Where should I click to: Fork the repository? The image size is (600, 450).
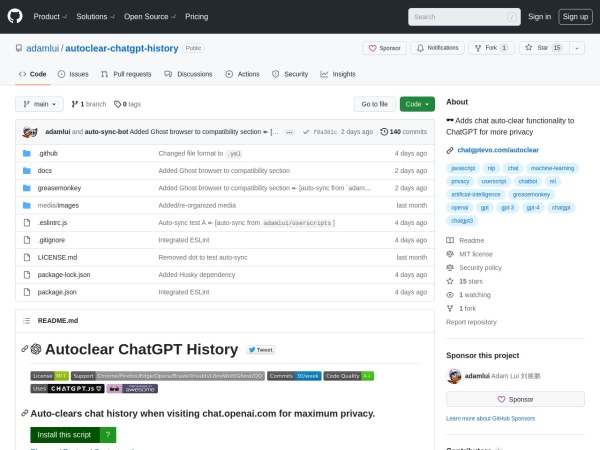click(x=491, y=48)
